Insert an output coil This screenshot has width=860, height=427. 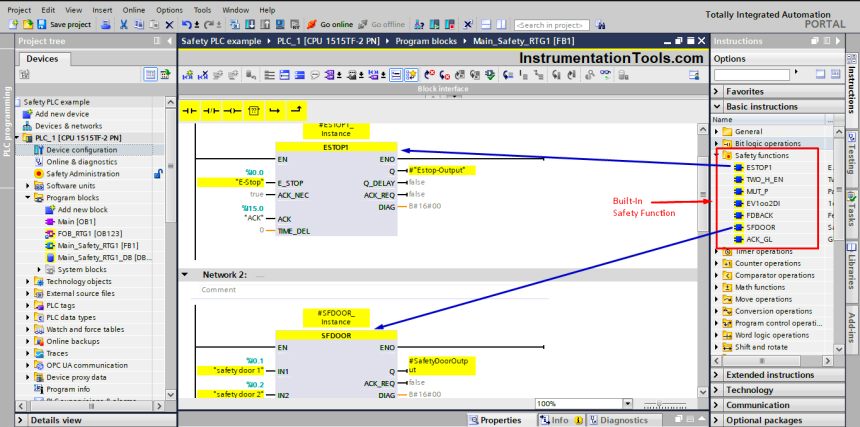[232, 111]
